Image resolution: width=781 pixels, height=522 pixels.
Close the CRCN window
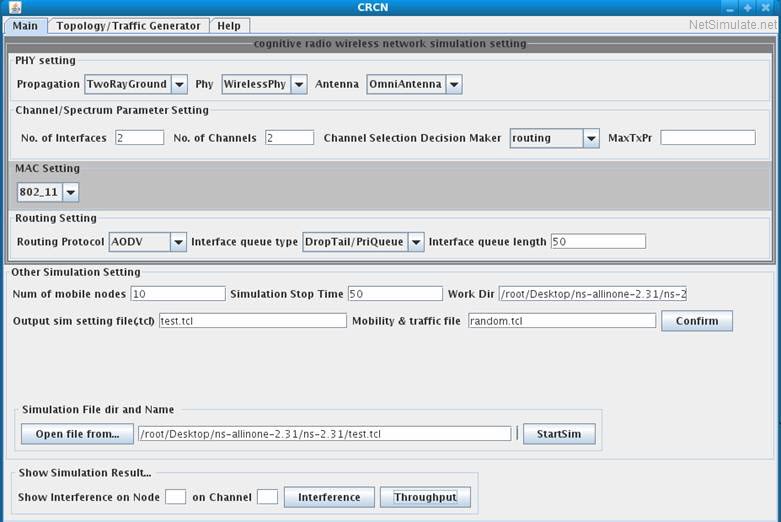pos(766,7)
